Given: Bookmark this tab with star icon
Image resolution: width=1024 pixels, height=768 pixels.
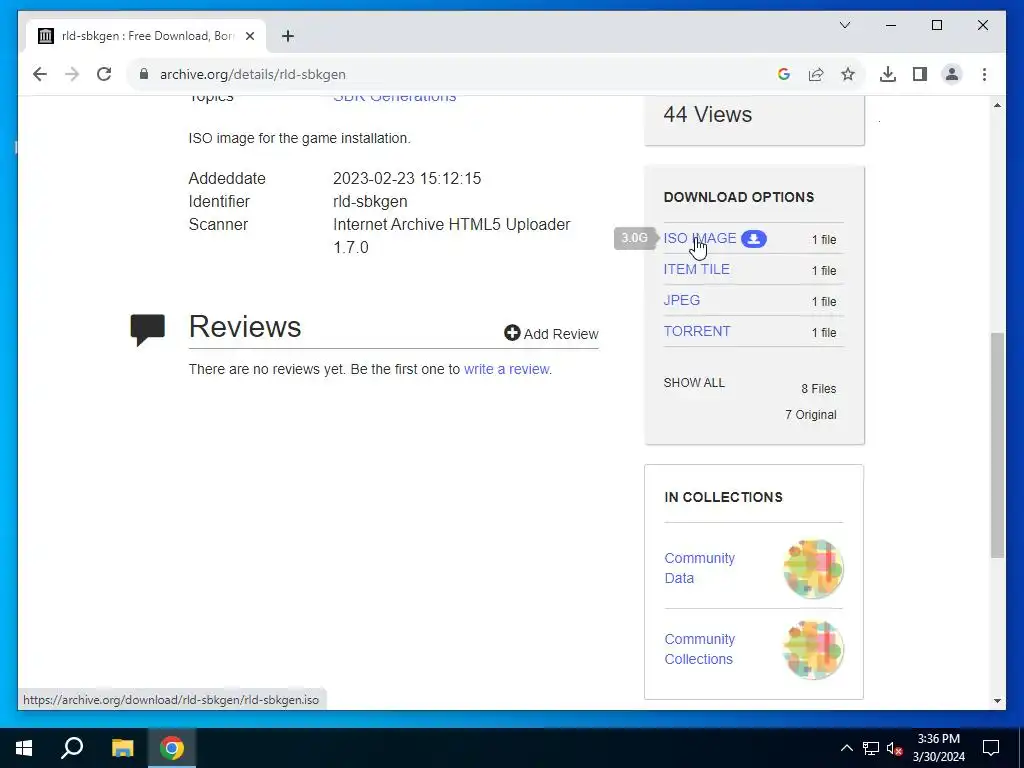Looking at the screenshot, I should [848, 74].
